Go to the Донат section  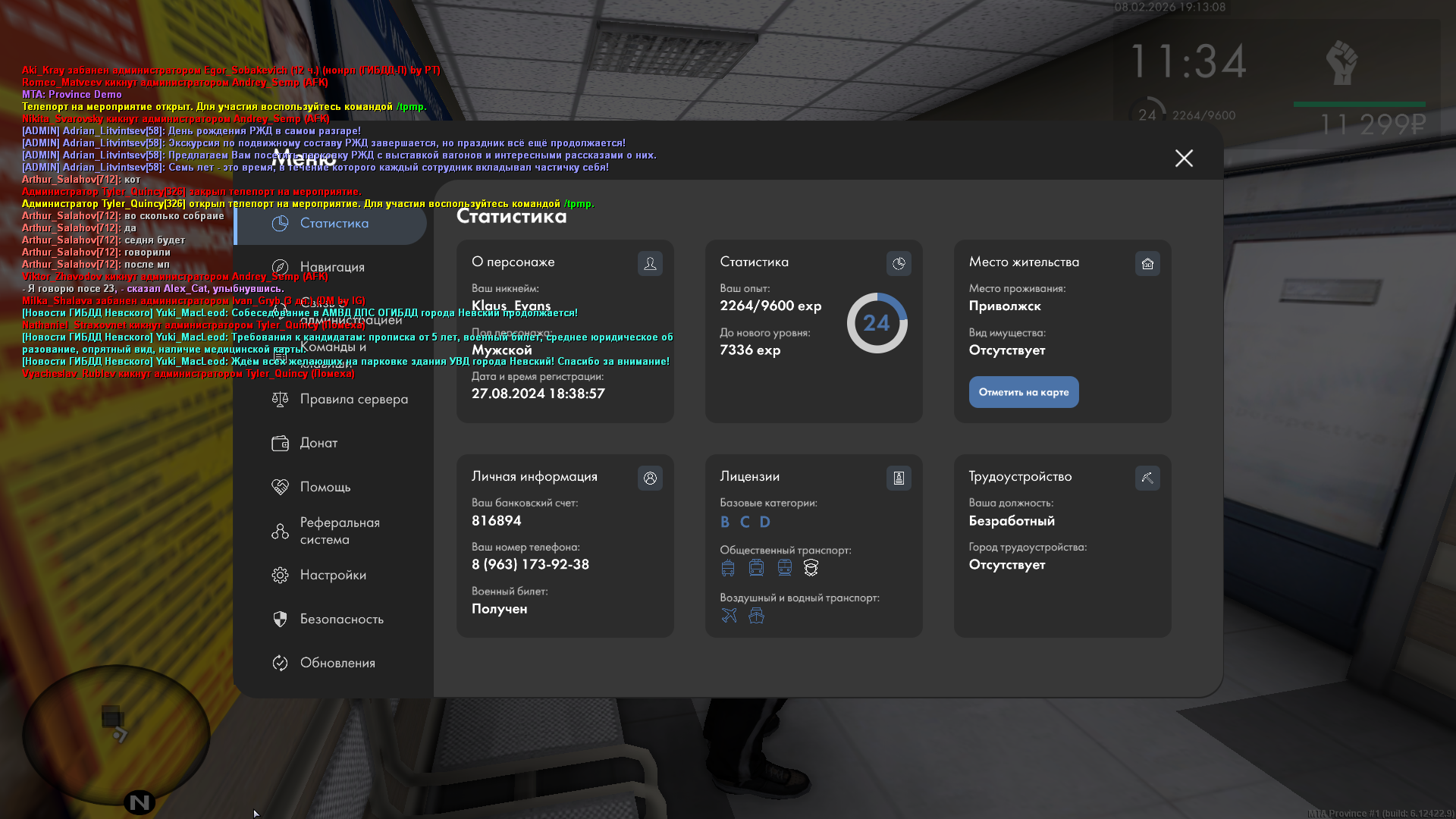point(318,443)
